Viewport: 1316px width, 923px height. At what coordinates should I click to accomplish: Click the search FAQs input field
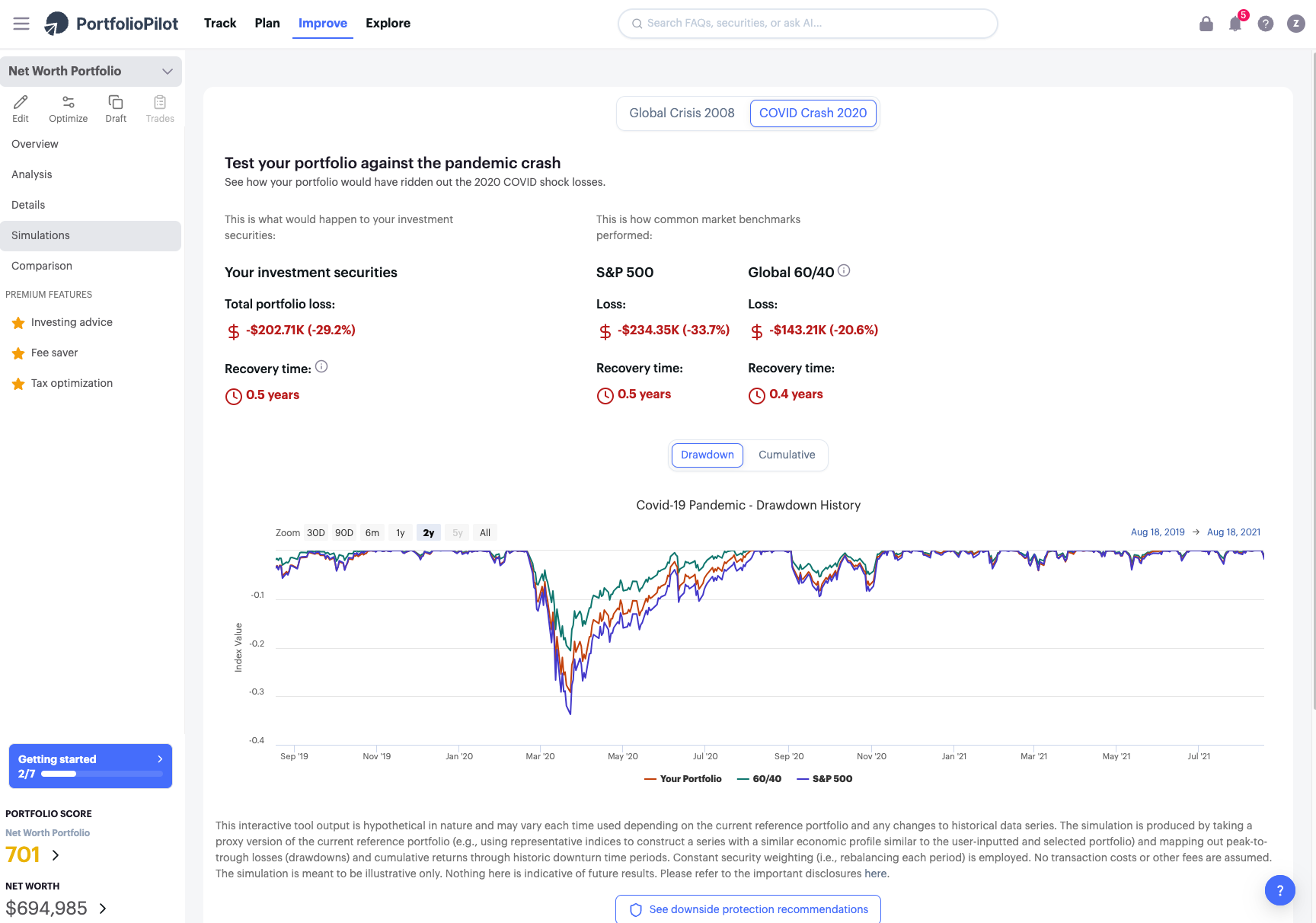808,24
